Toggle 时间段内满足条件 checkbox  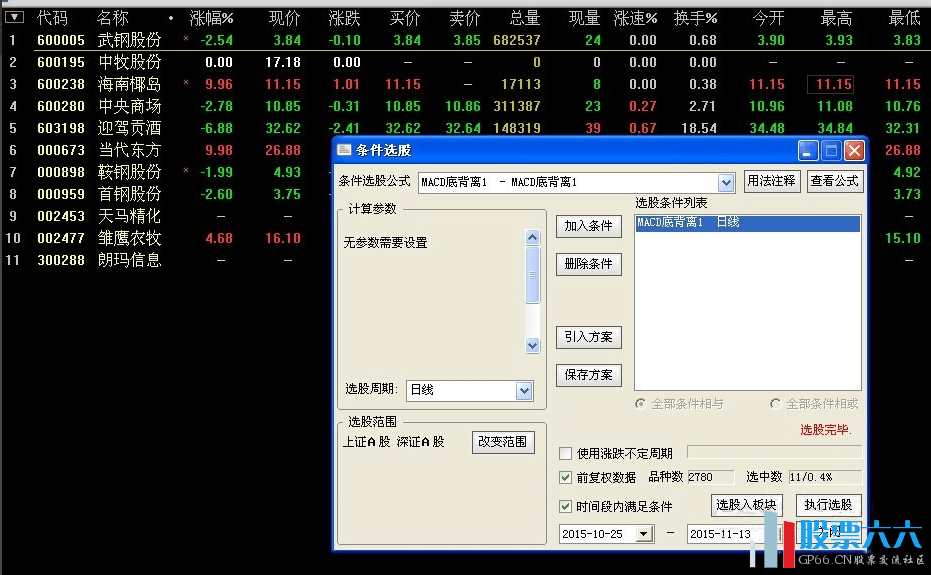tap(566, 507)
